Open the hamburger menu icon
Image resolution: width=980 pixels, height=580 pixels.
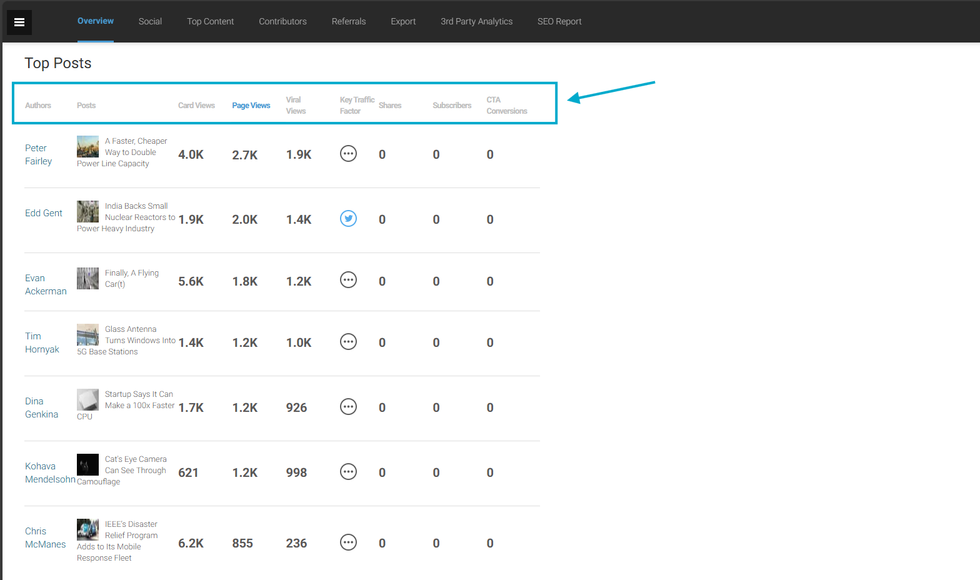tap(19, 21)
